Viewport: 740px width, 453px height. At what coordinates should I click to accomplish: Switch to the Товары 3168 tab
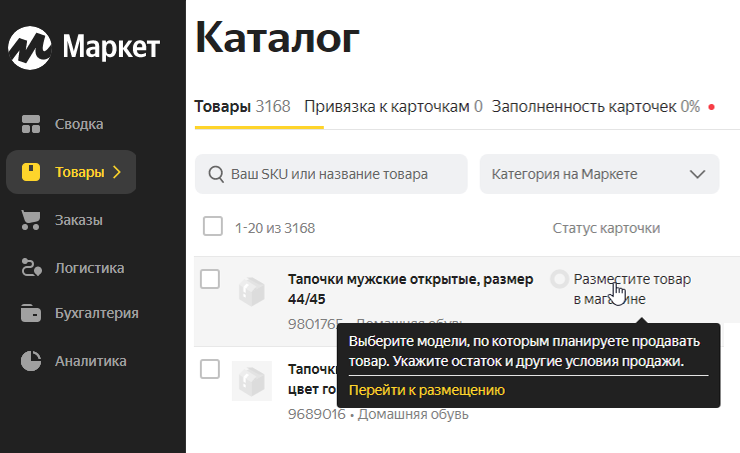coord(241,106)
